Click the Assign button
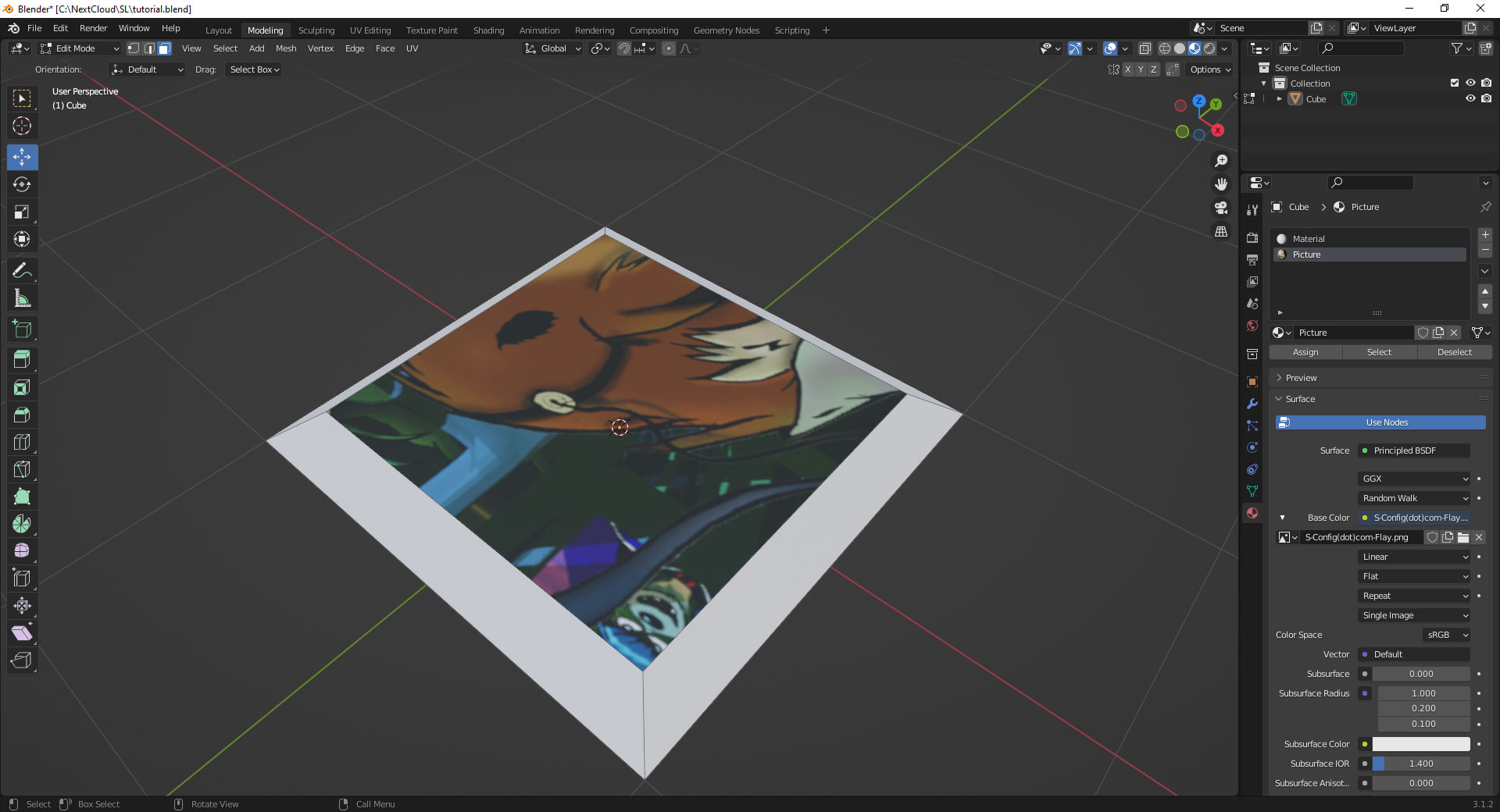 [1305, 352]
